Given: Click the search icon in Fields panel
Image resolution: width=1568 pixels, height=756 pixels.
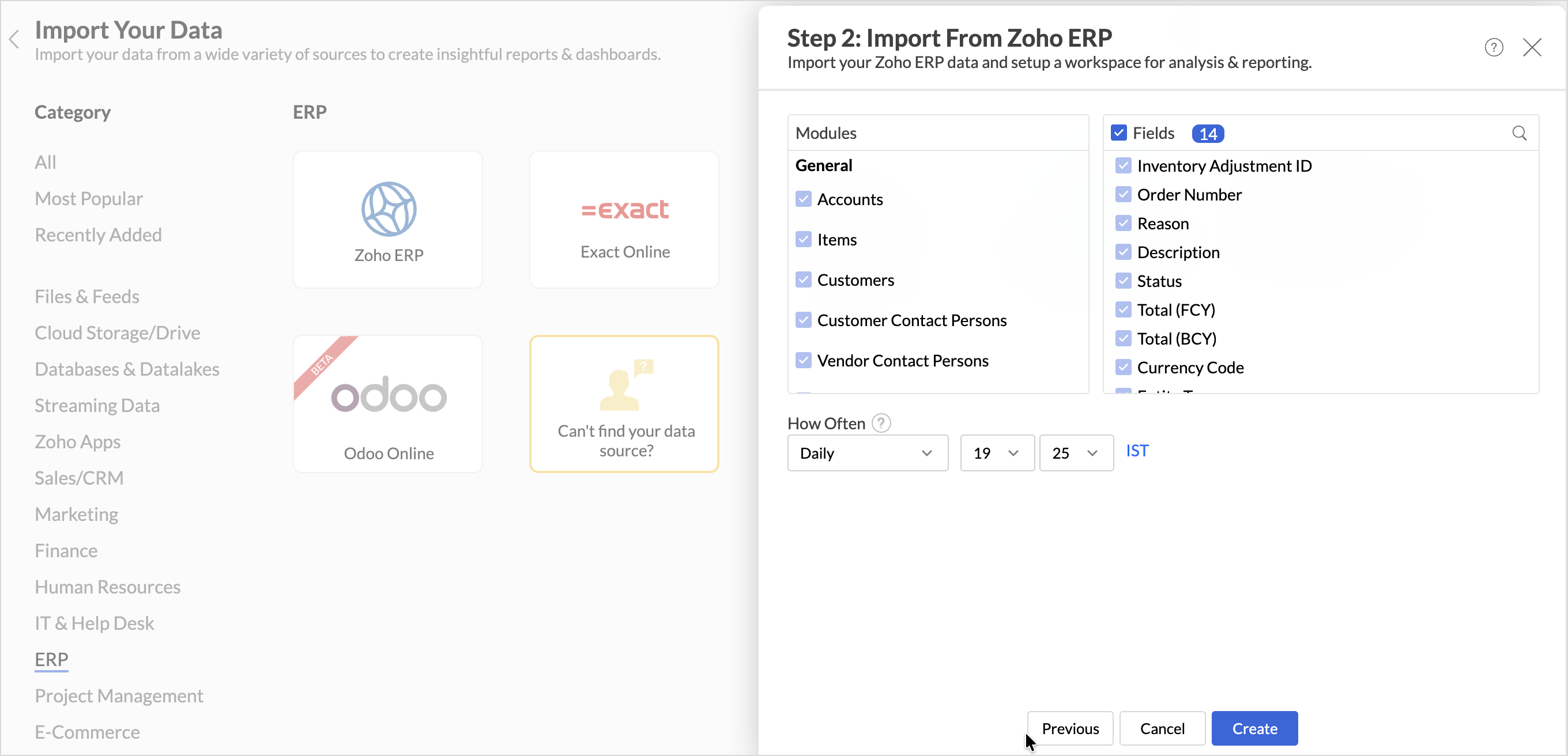Looking at the screenshot, I should 1518,133.
